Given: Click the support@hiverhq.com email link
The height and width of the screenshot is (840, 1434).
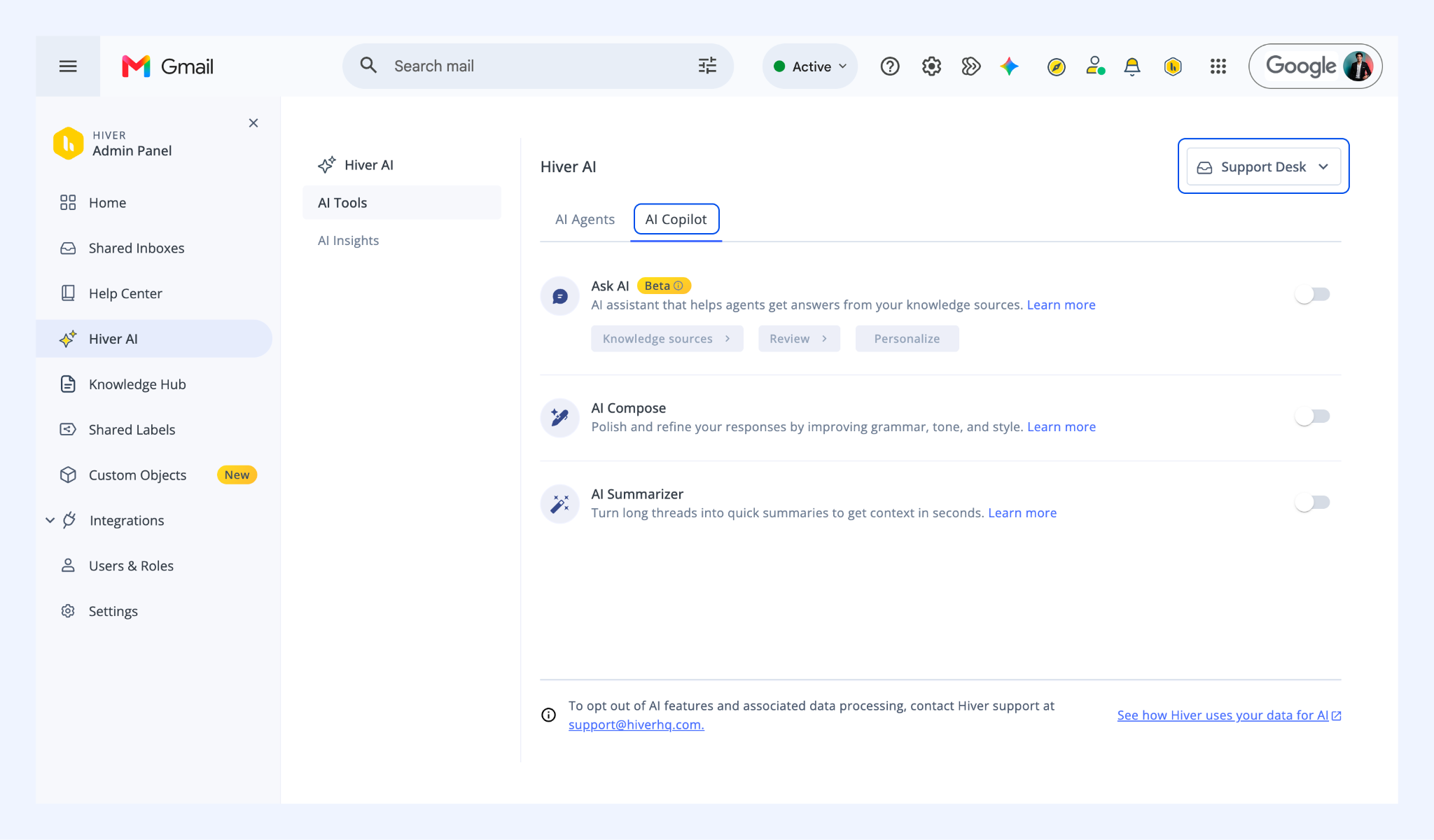Looking at the screenshot, I should click(x=636, y=725).
